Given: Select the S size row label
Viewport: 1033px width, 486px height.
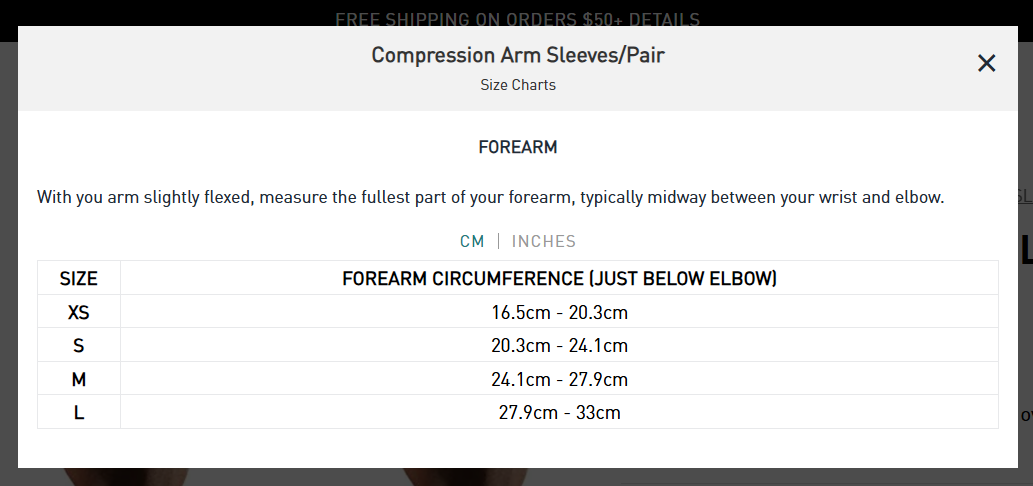Looking at the screenshot, I should 78,345.
